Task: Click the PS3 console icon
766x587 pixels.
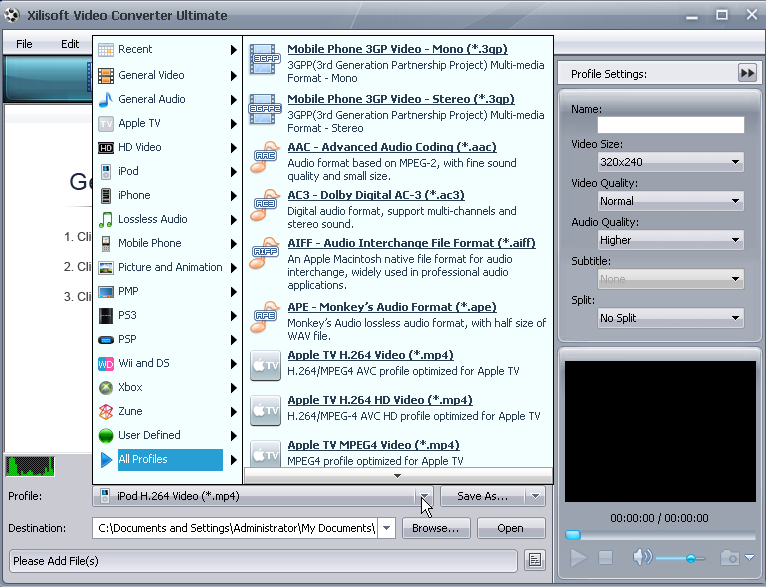Action: (x=106, y=315)
